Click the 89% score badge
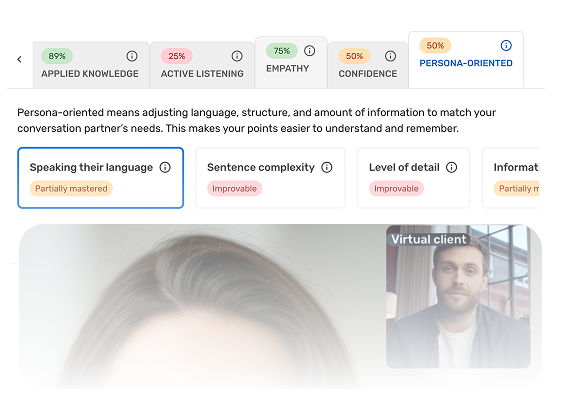 57,56
